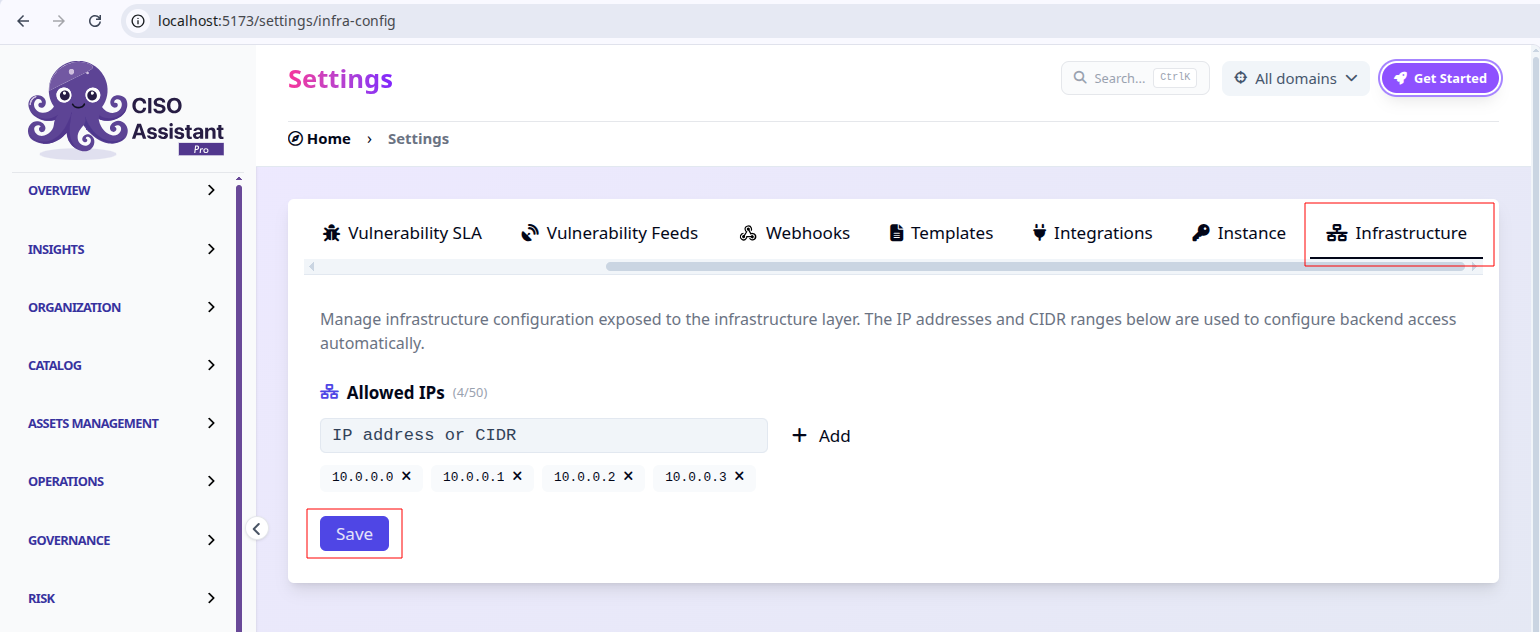The width and height of the screenshot is (1540, 632).
Task: Click the Add button for IPs
Action: click(821, 435)
